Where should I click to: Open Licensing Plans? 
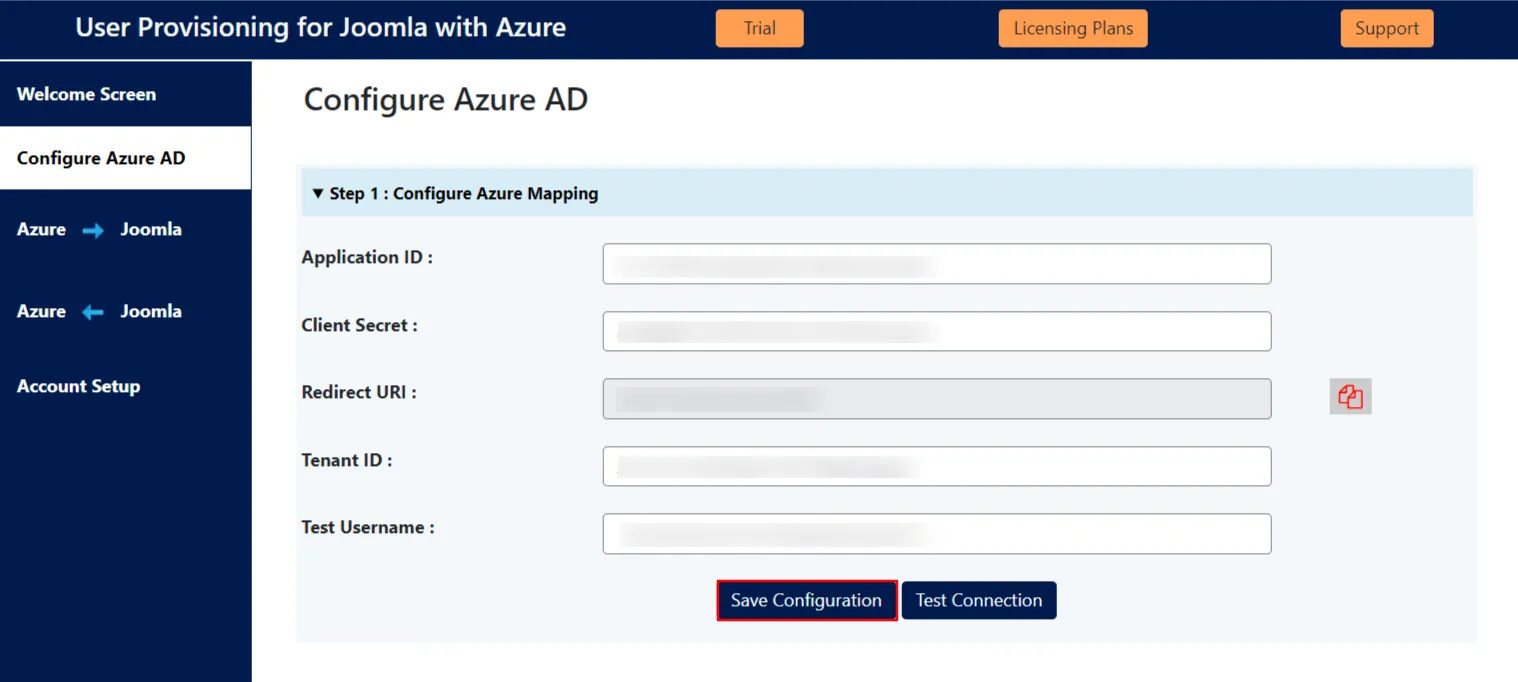[1073, 28]
